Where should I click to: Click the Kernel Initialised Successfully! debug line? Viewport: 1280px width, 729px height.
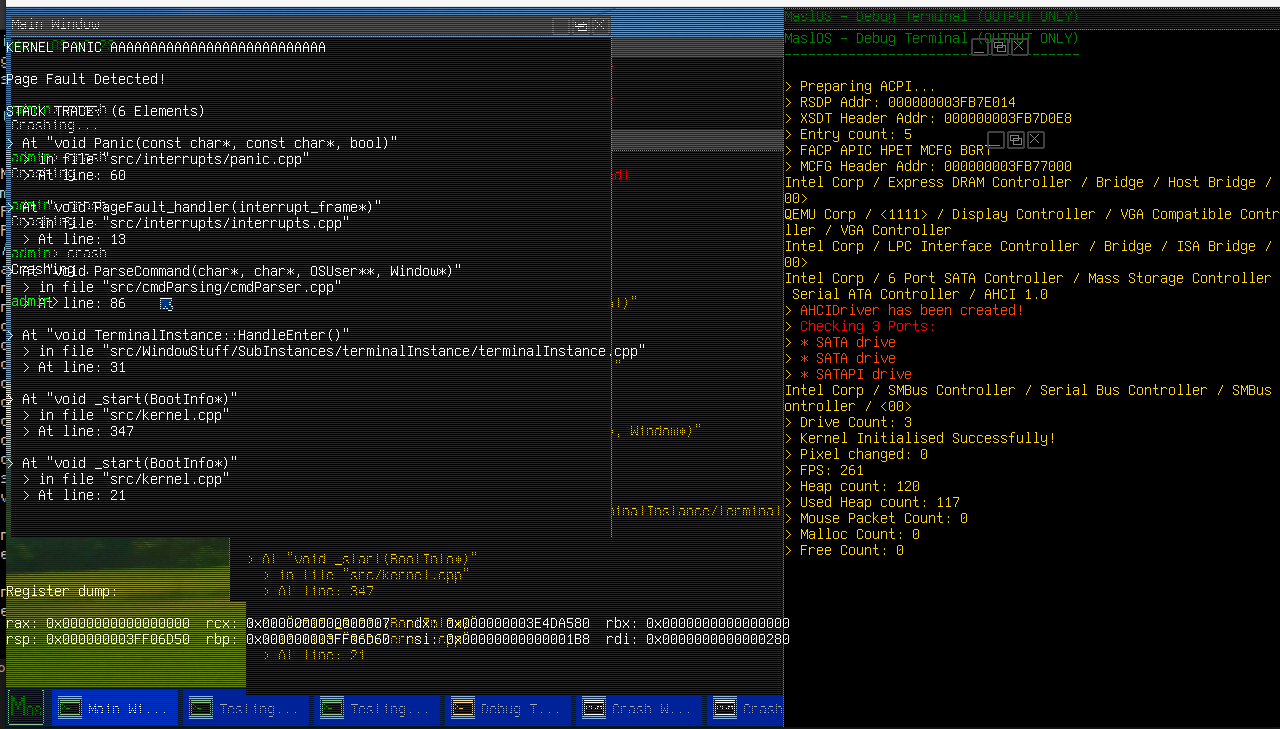927,438
